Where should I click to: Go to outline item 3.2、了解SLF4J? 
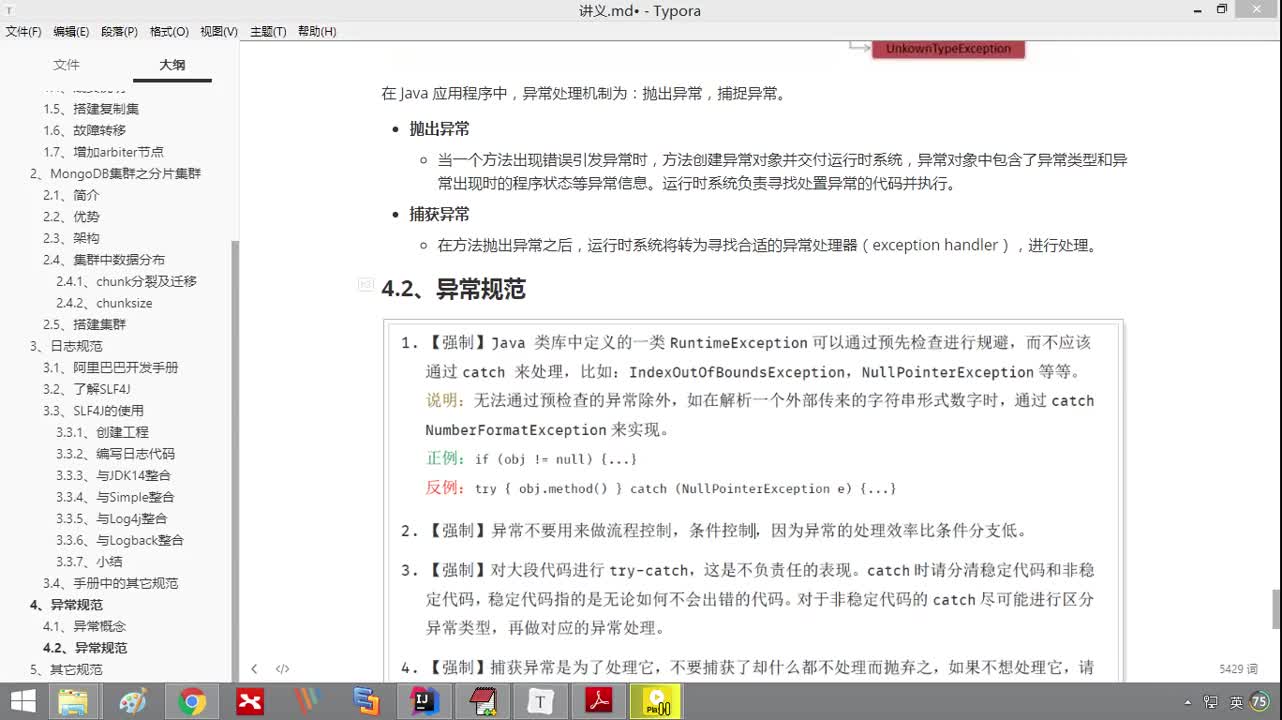pyautogui.click(x=86, y=389)
